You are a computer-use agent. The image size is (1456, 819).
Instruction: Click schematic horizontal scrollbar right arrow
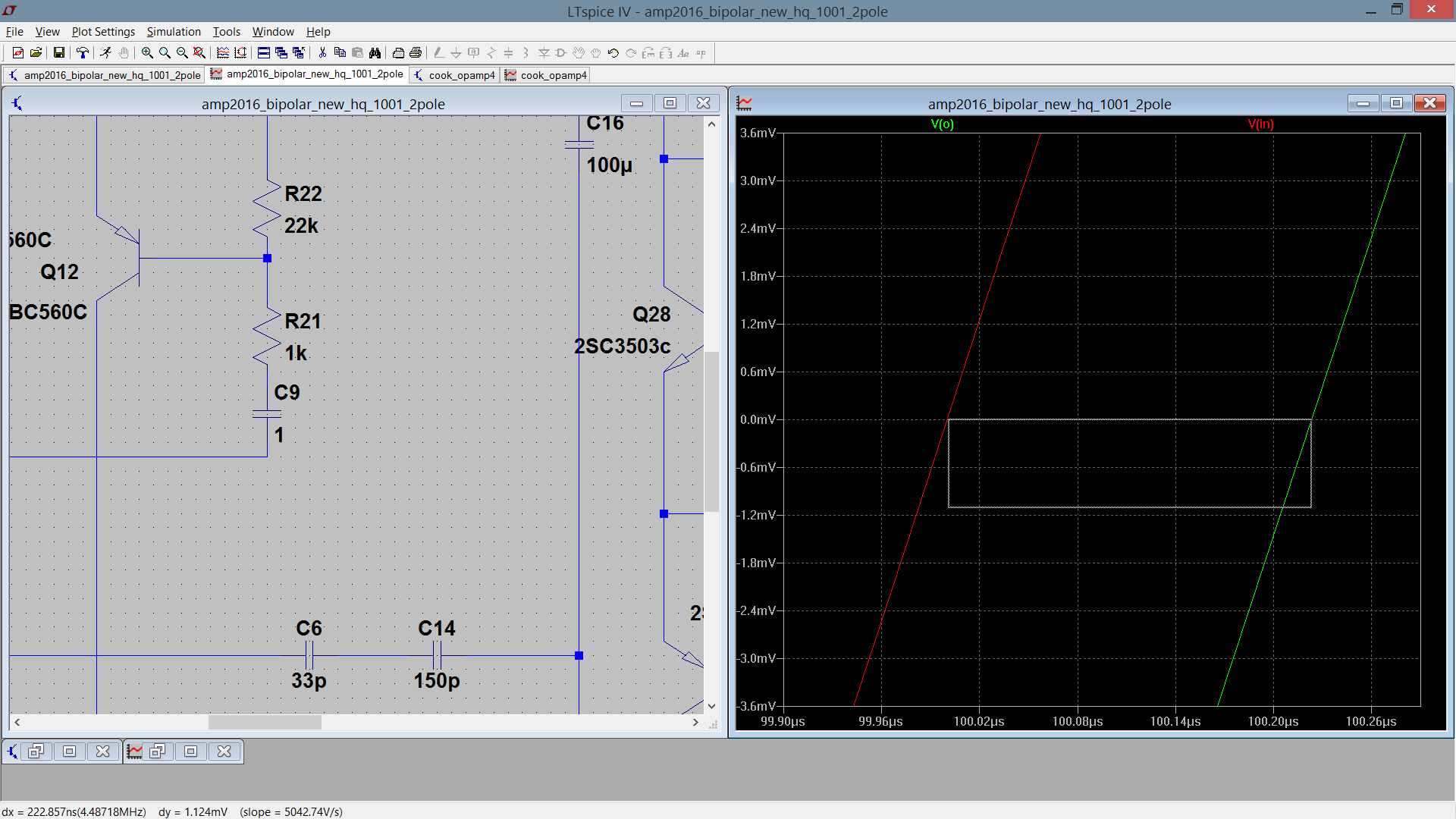click(695, 723)
